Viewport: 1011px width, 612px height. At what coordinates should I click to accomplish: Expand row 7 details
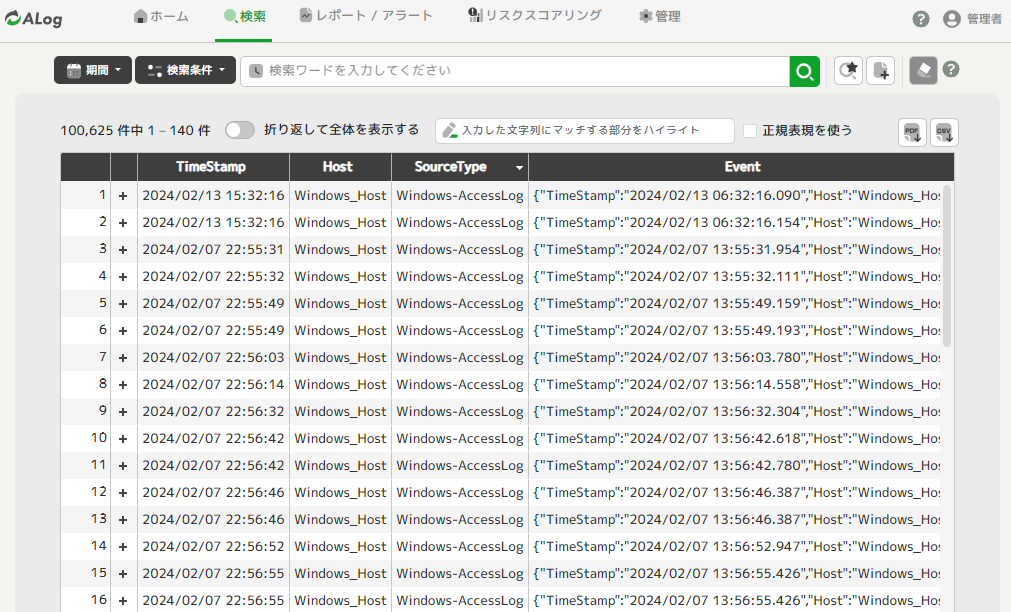point(123,358)
